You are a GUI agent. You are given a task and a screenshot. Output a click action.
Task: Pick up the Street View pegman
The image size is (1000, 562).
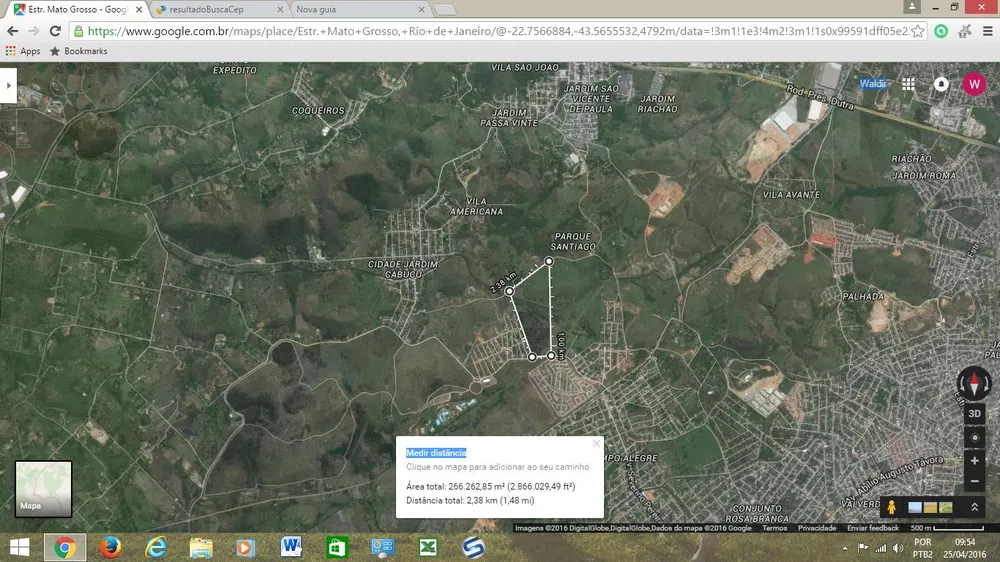[892, 507]
